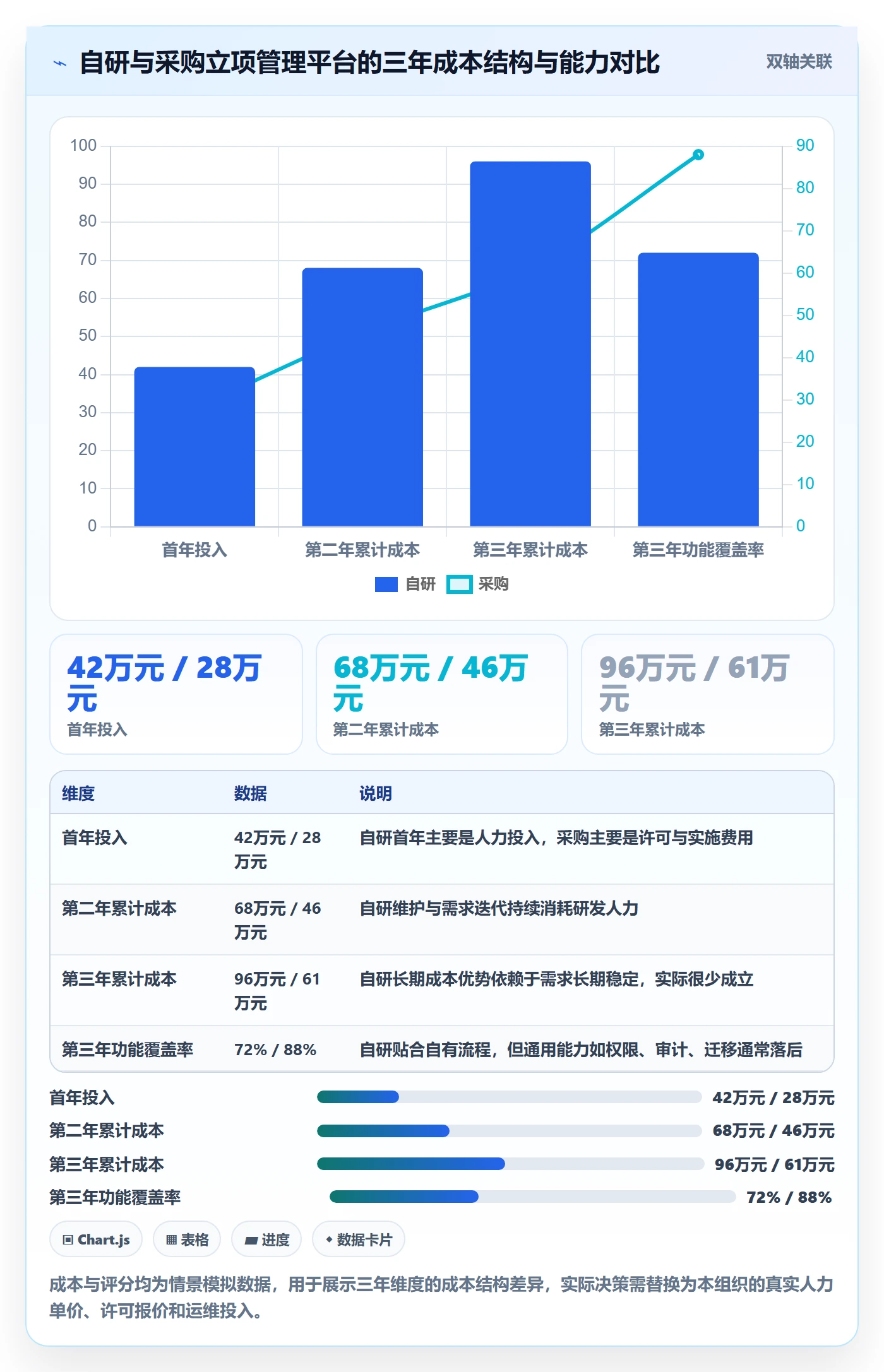The width and height of the screenshot is (884, 1372).
Task: Click the 维度 column header
Action: point(78,793)
